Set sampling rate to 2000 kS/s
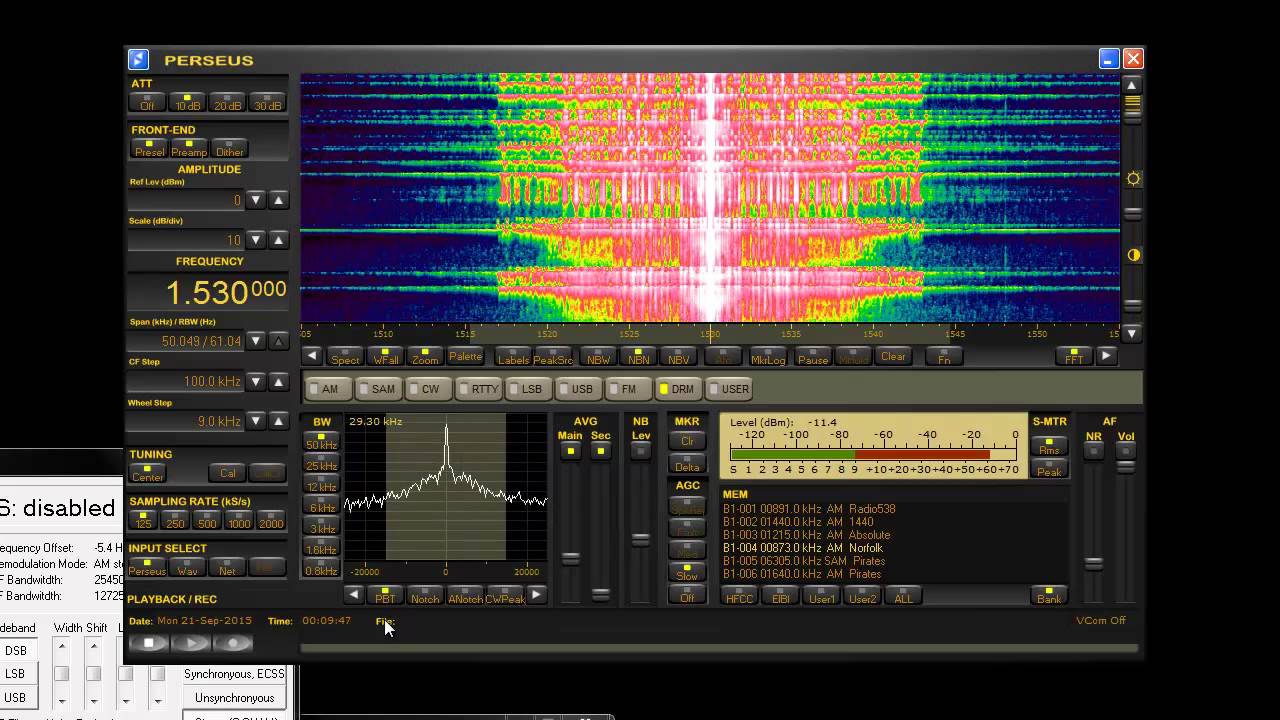The height and width of the screenshot is (720, 1280). (271, 520)
